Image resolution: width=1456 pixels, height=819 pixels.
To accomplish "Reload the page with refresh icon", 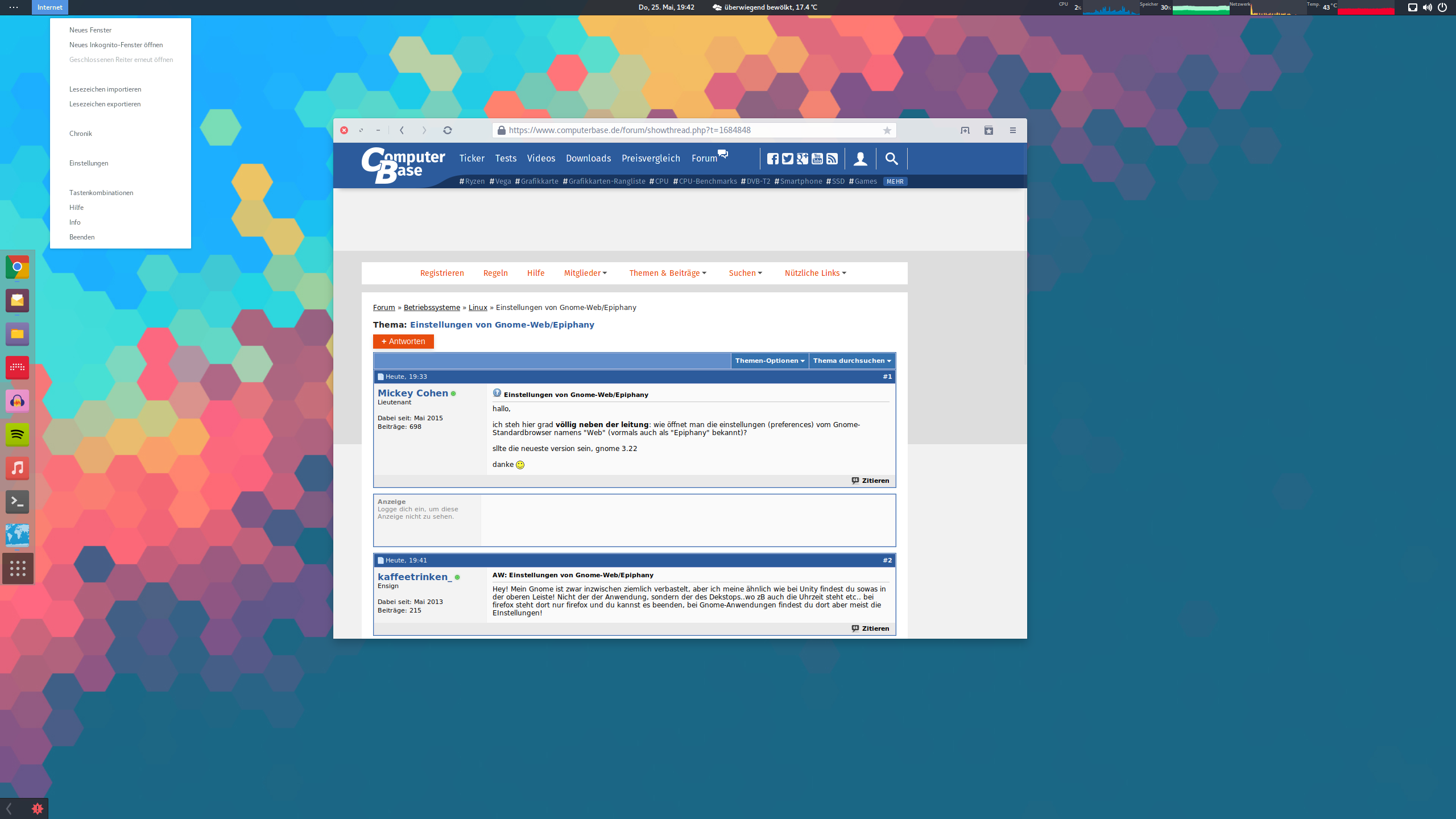I will [448, 130].
